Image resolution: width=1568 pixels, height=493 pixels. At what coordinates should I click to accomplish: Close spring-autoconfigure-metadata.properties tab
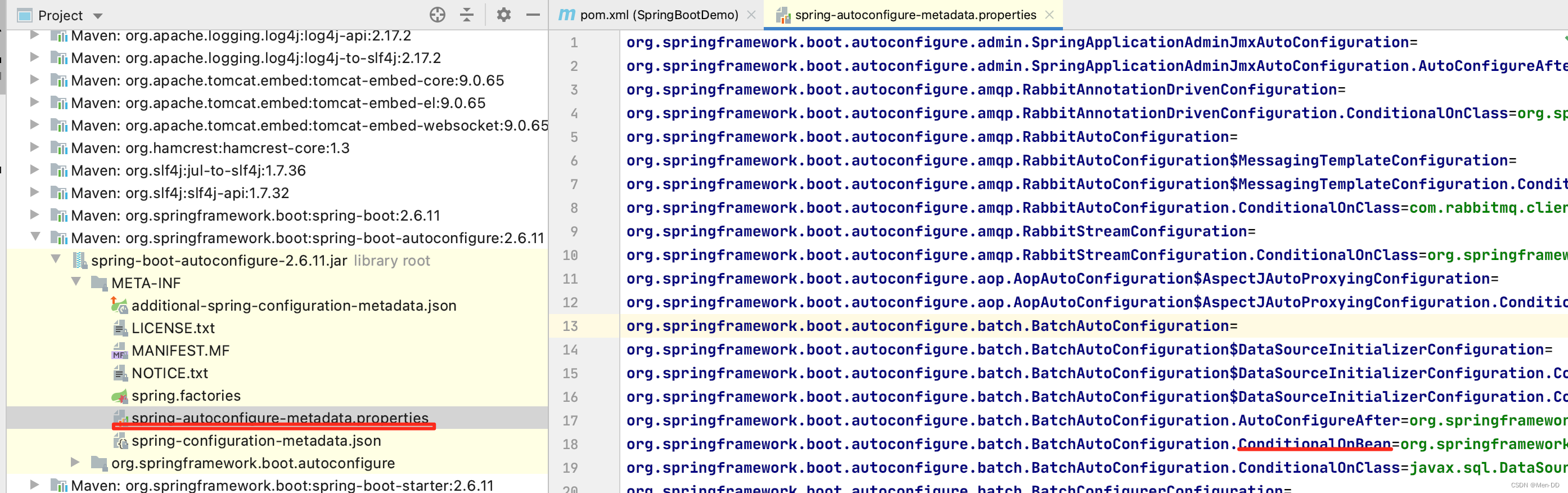pyautogui.click(x=1049, y=15)
